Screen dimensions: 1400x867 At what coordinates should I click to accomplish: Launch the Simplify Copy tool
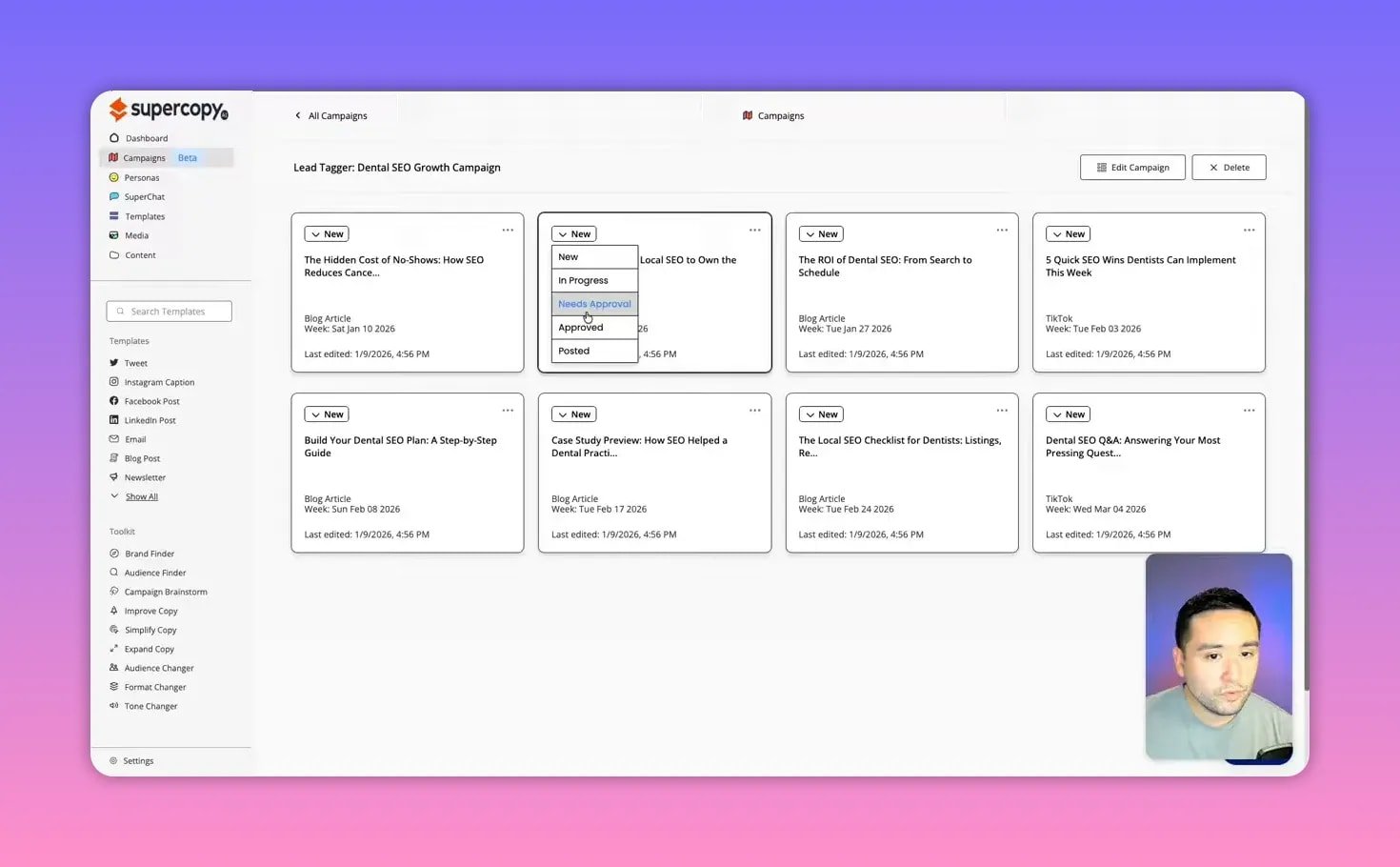coord(150,630)
